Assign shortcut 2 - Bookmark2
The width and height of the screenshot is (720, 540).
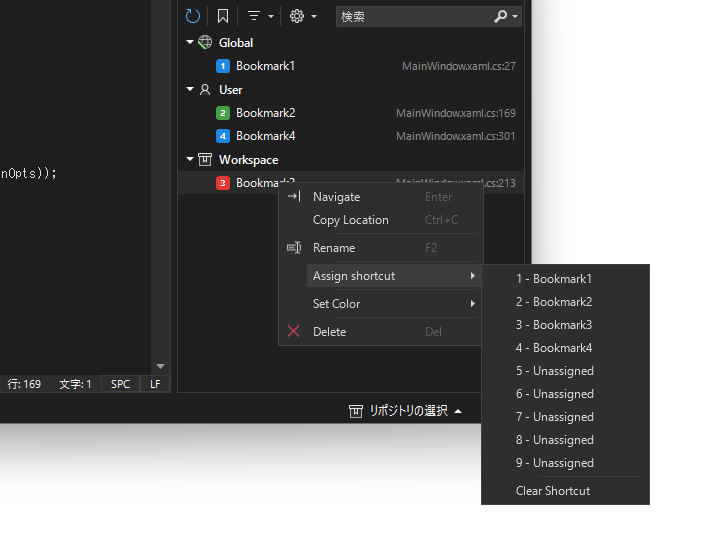(565, 302)
